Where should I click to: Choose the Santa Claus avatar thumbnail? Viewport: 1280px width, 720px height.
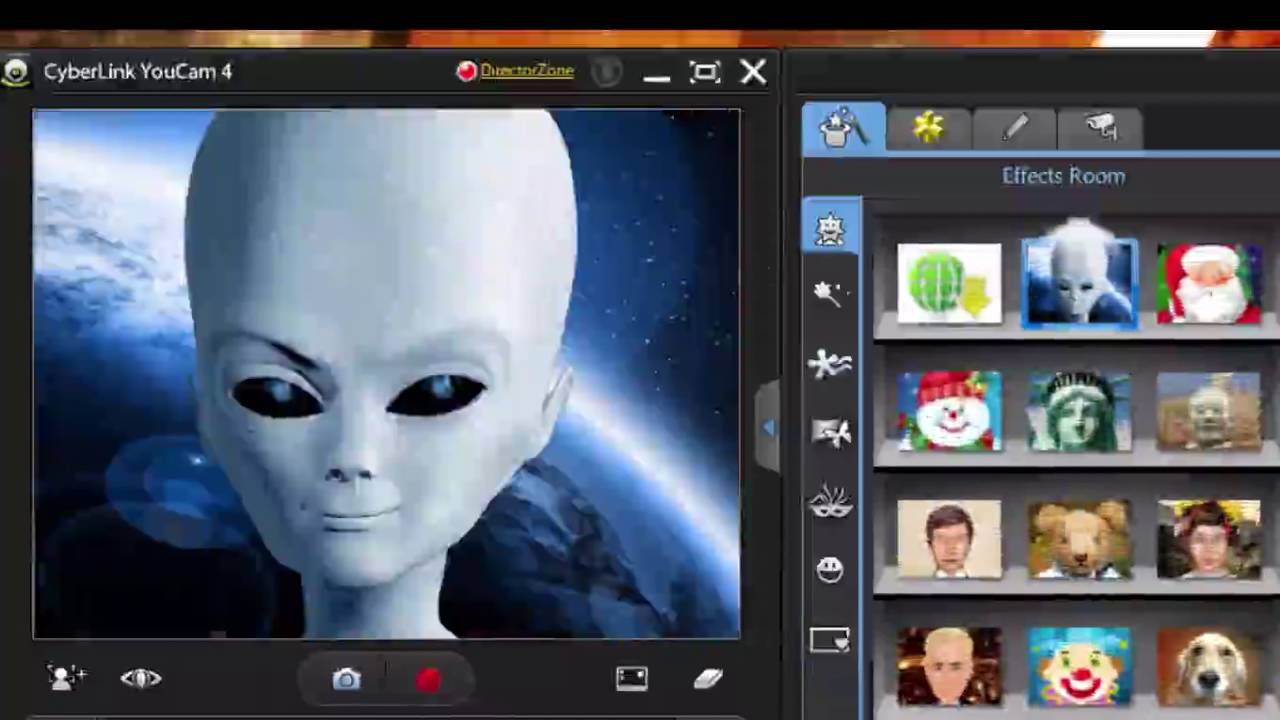1209,284
